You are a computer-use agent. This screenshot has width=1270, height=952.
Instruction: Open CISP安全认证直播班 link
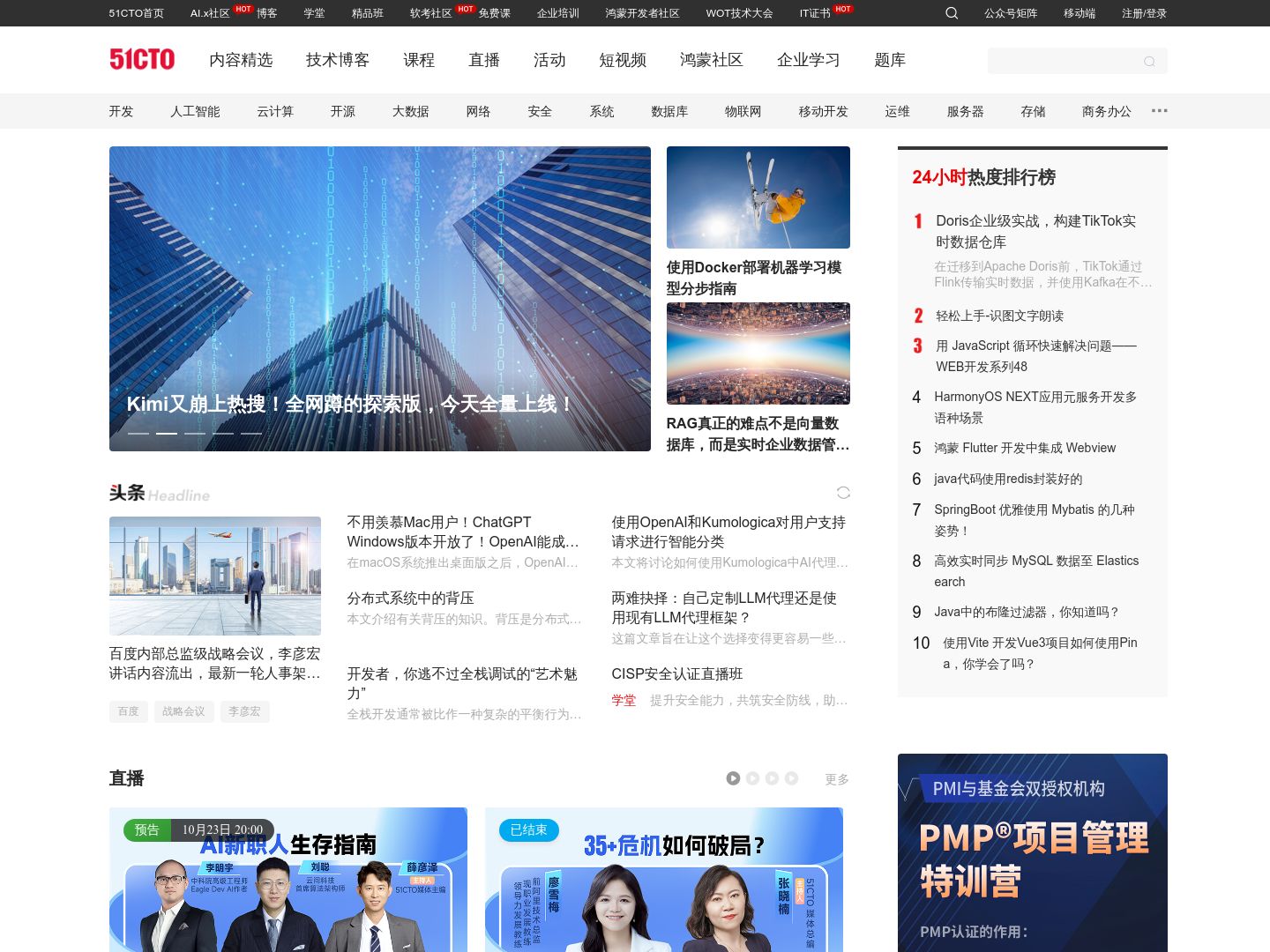[x=677, y=673]
